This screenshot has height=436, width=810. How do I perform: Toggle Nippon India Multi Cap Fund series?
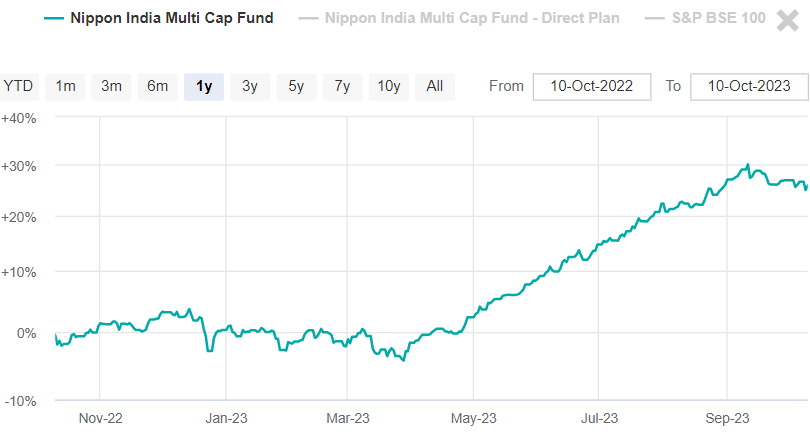coord(172,19)
